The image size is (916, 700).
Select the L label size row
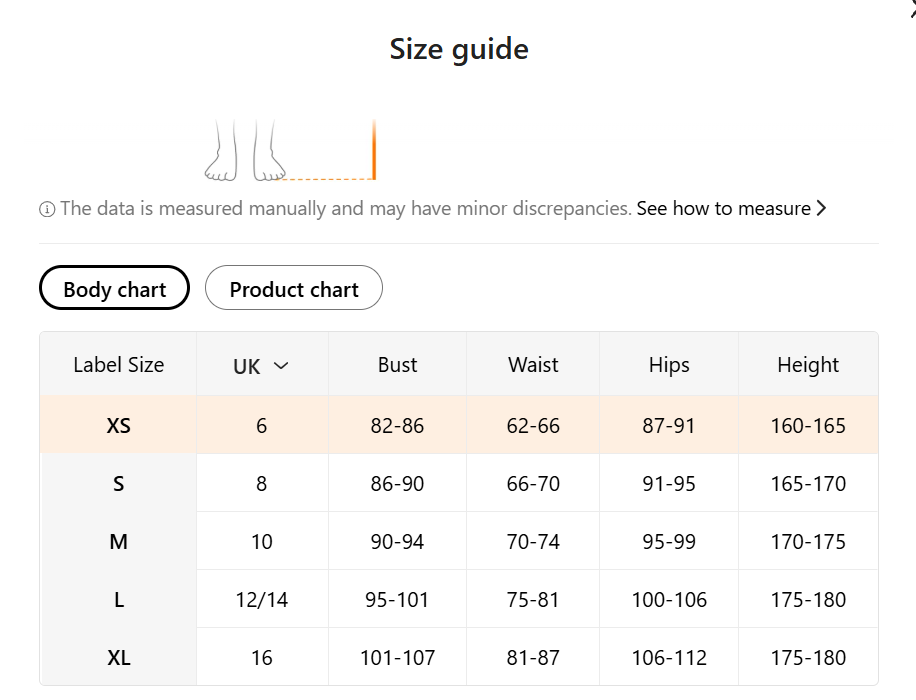[x=118, y=600]
